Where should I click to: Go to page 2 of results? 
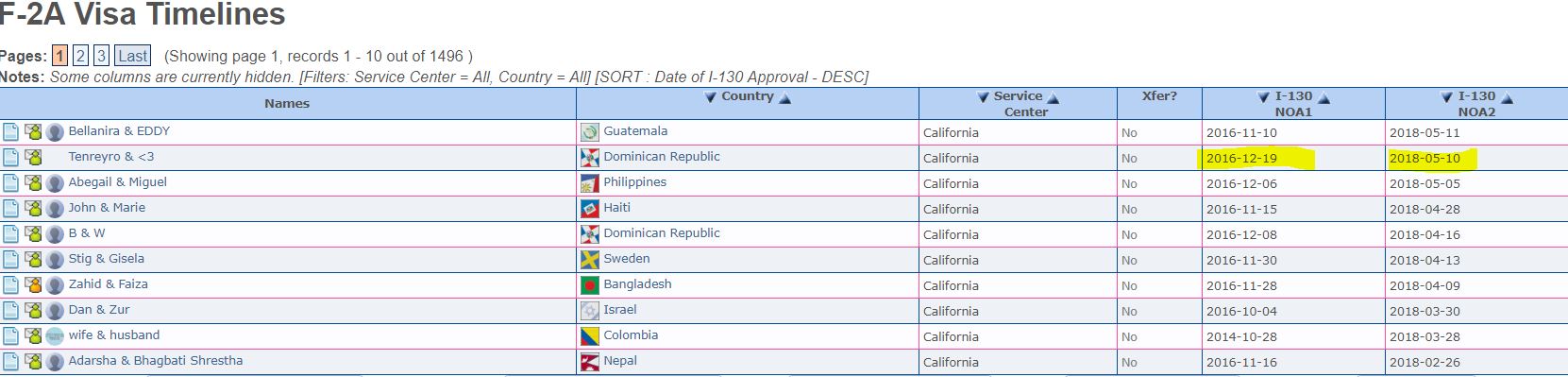pyautogui.click(x=81, y=56)
